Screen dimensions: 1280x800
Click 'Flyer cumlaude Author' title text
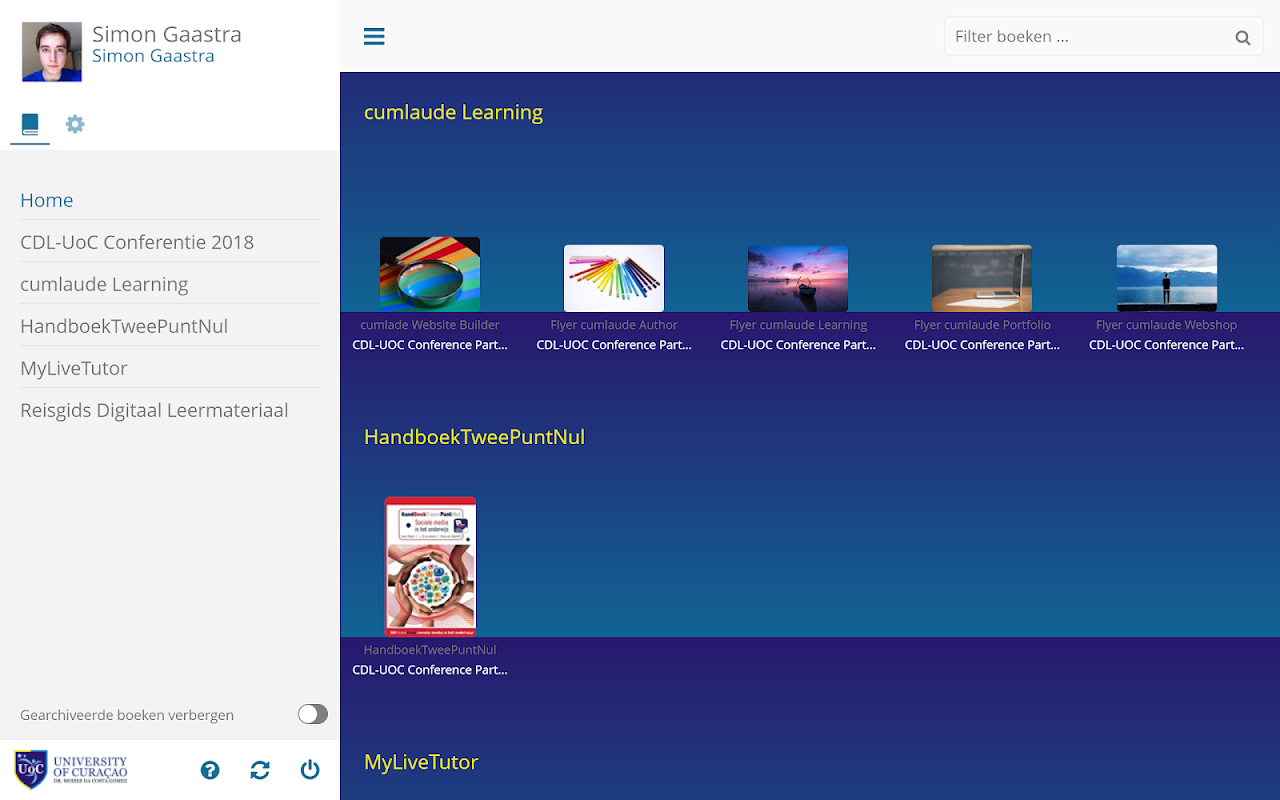(x=614, y=325)
